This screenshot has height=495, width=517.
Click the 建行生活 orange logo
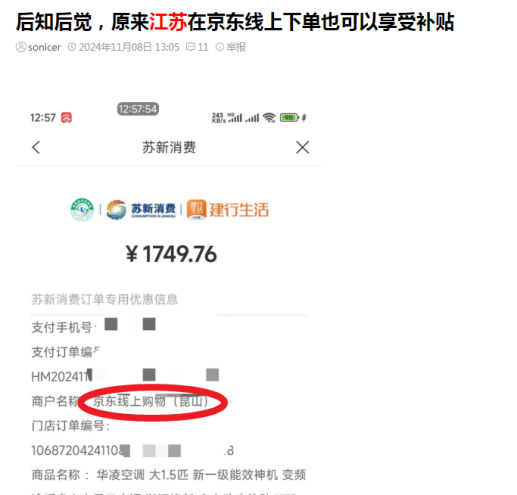pos(227,210)
